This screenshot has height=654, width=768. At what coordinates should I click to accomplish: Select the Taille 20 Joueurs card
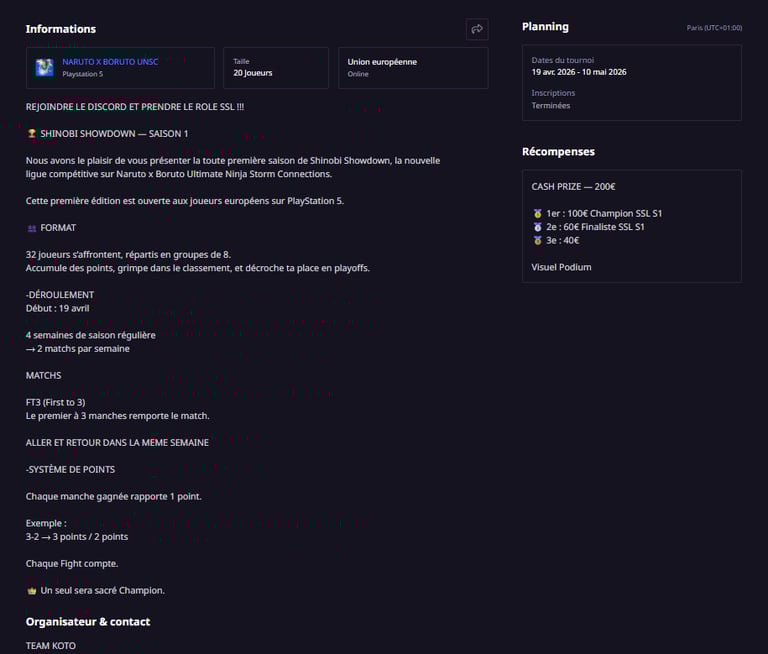(x=275, y=67)
